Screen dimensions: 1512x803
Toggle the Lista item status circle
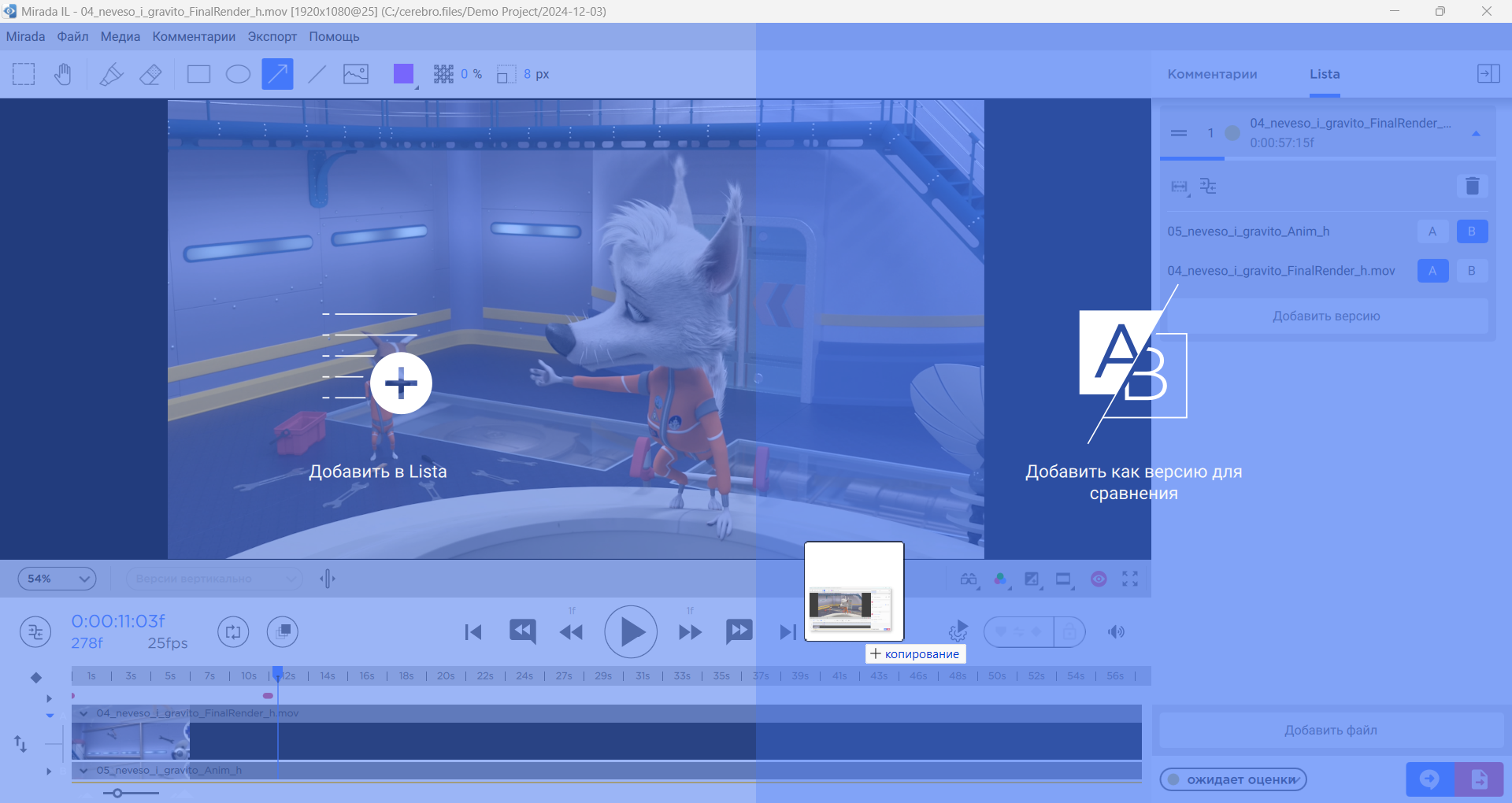tap(1232, 133)
